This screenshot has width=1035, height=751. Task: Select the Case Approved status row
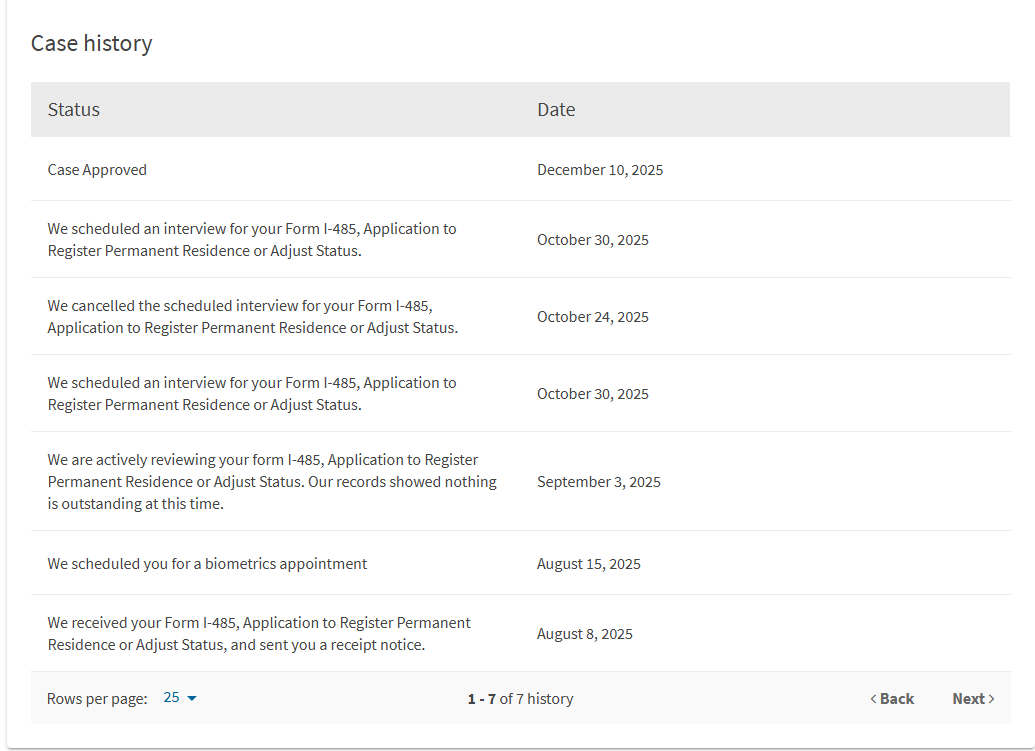[x=97, y=170]
